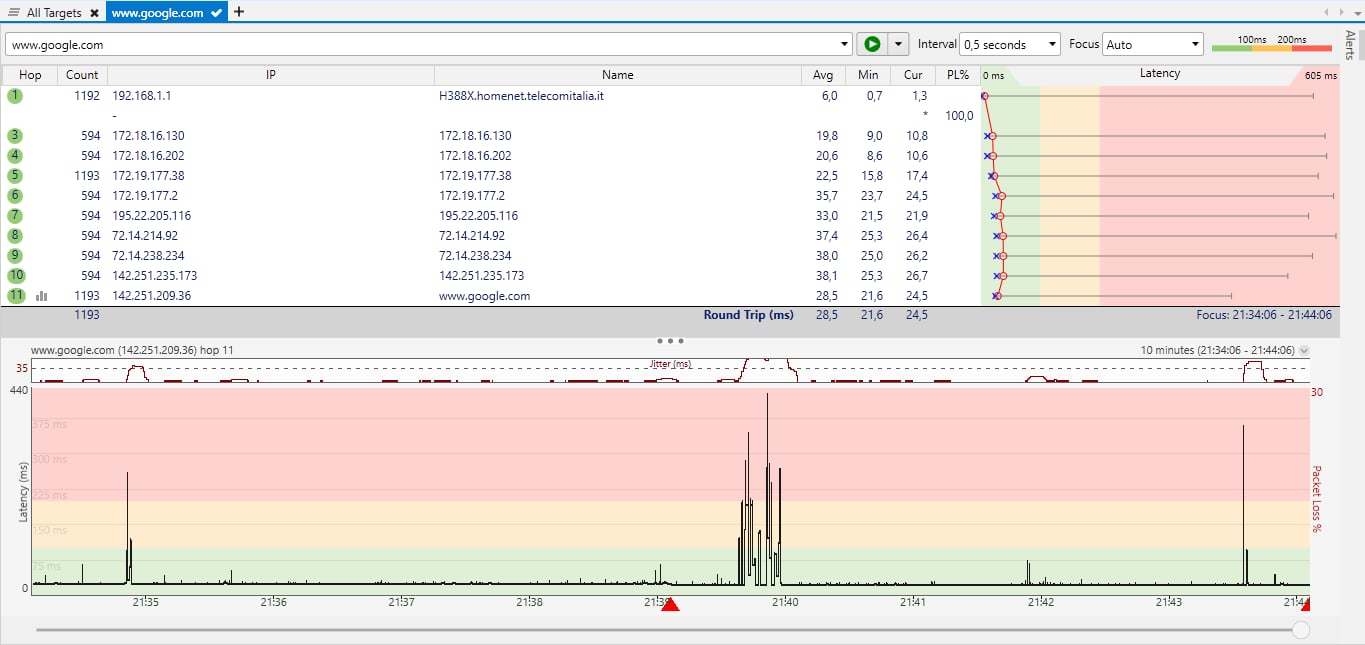Click the Latency graph column header

[x=1160, y=74]
